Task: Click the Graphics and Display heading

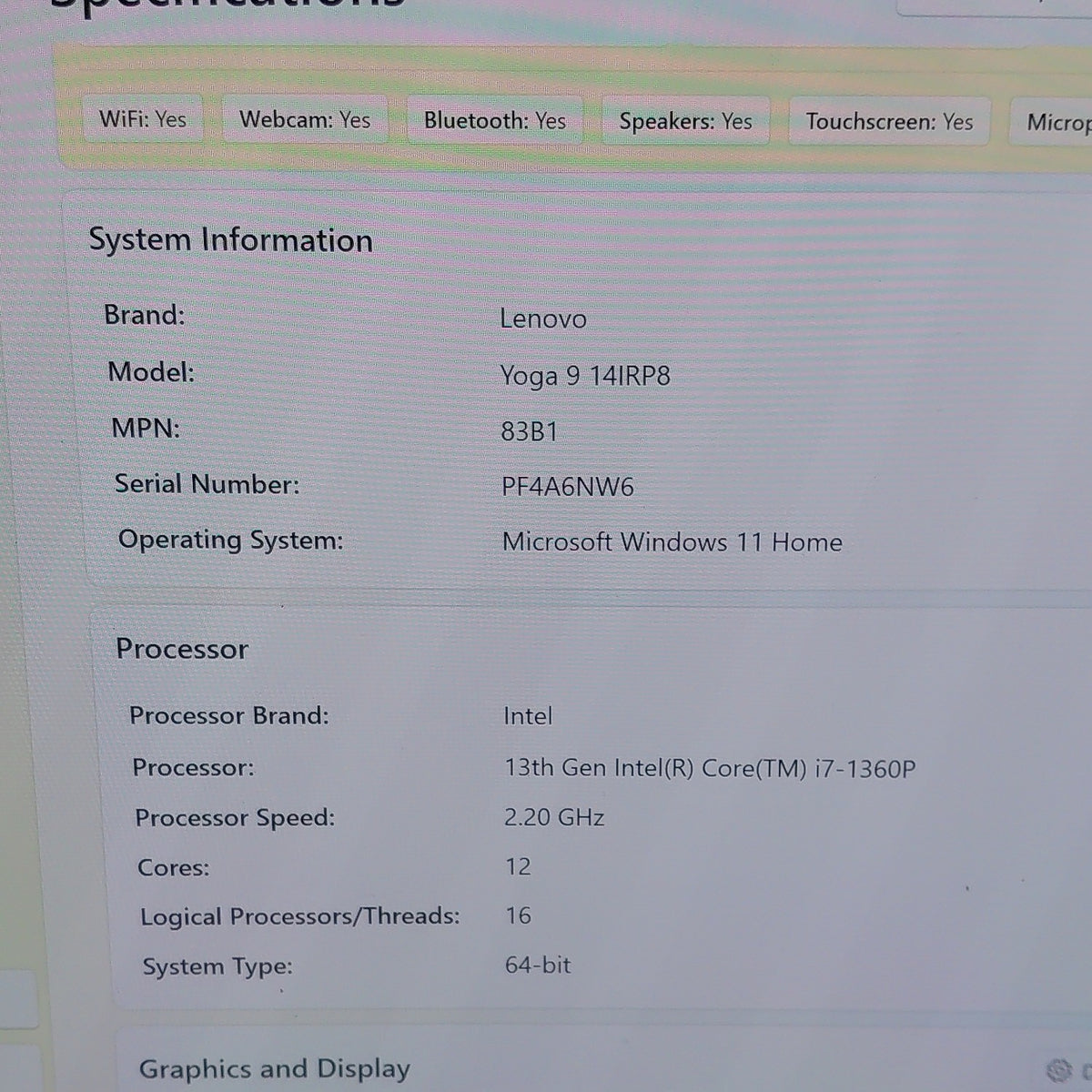Action: coord(275,1068)
